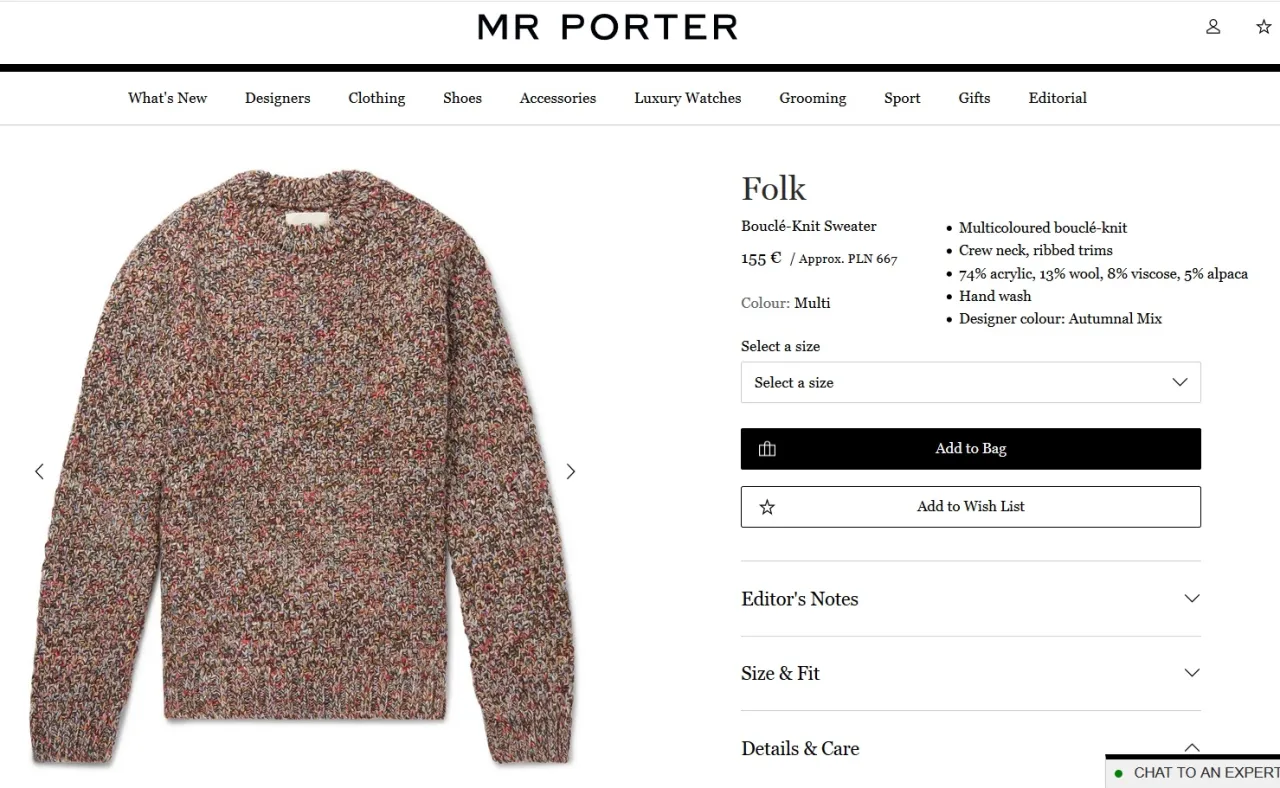1280x788 pixels.
Task: Click the Folk designer name link
Action: point(773,189)
